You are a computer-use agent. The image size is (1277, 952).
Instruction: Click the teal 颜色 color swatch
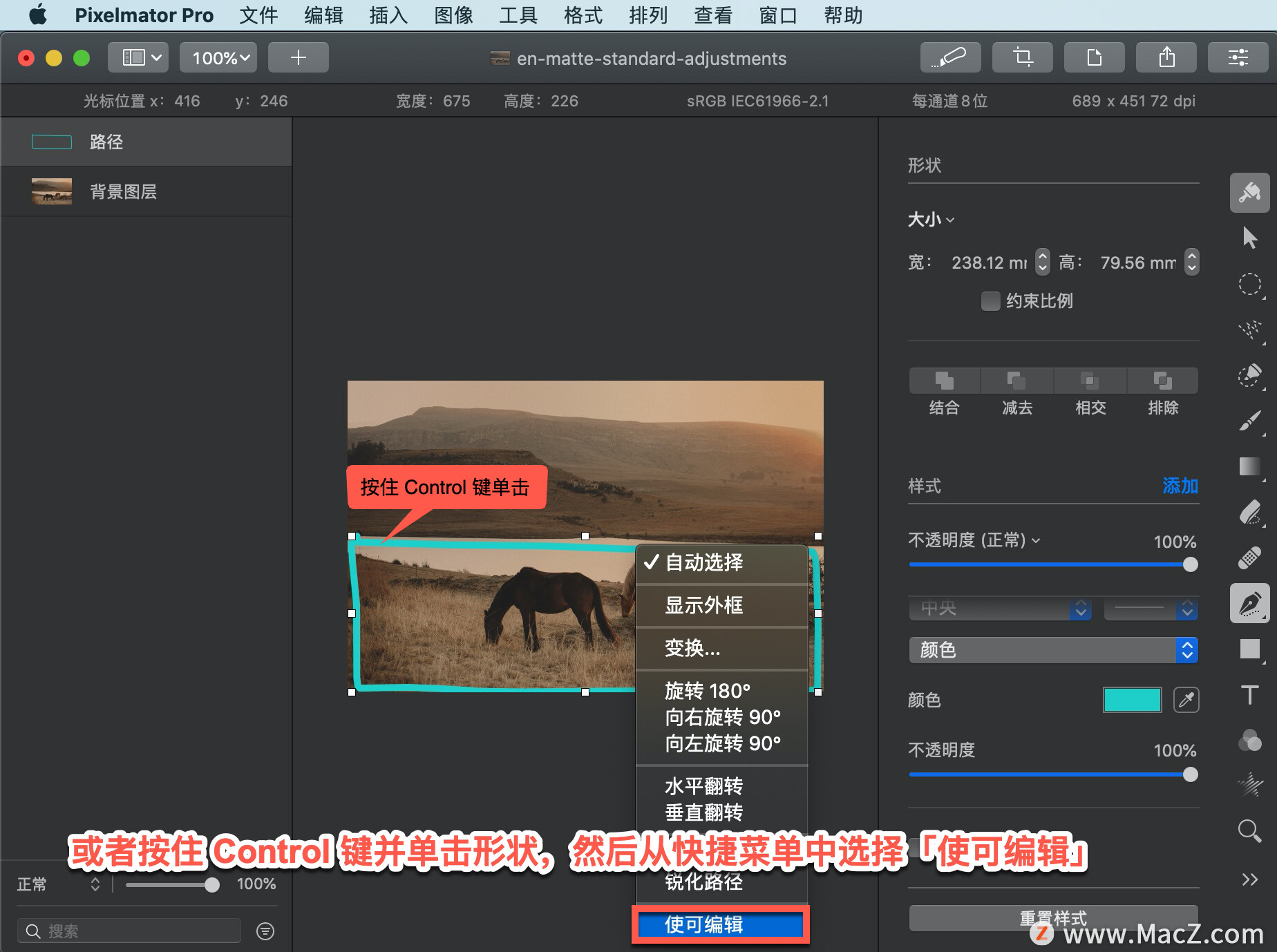tap(1131, 700)
